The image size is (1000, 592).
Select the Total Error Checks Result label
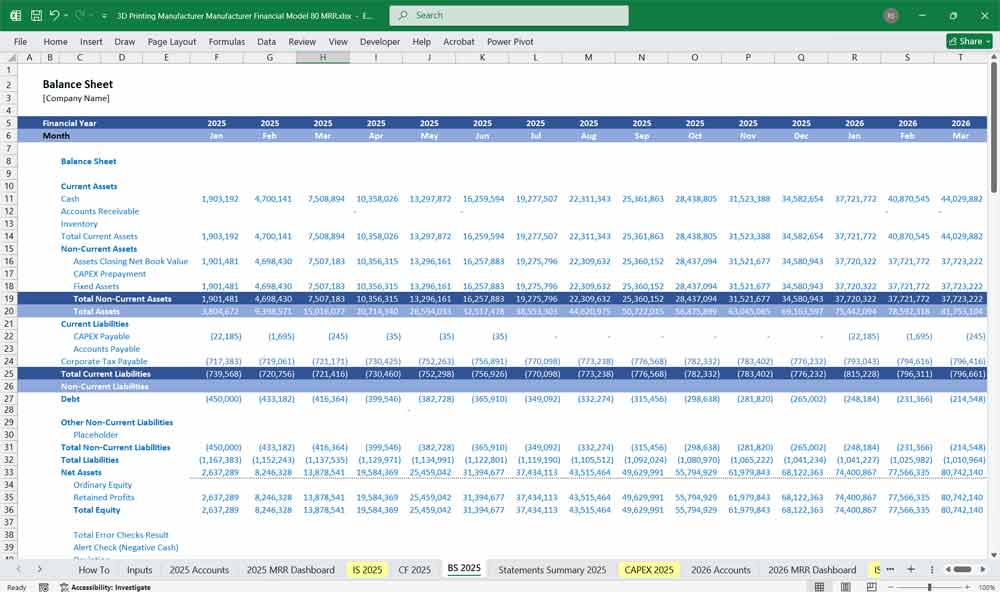click(121, 535)
